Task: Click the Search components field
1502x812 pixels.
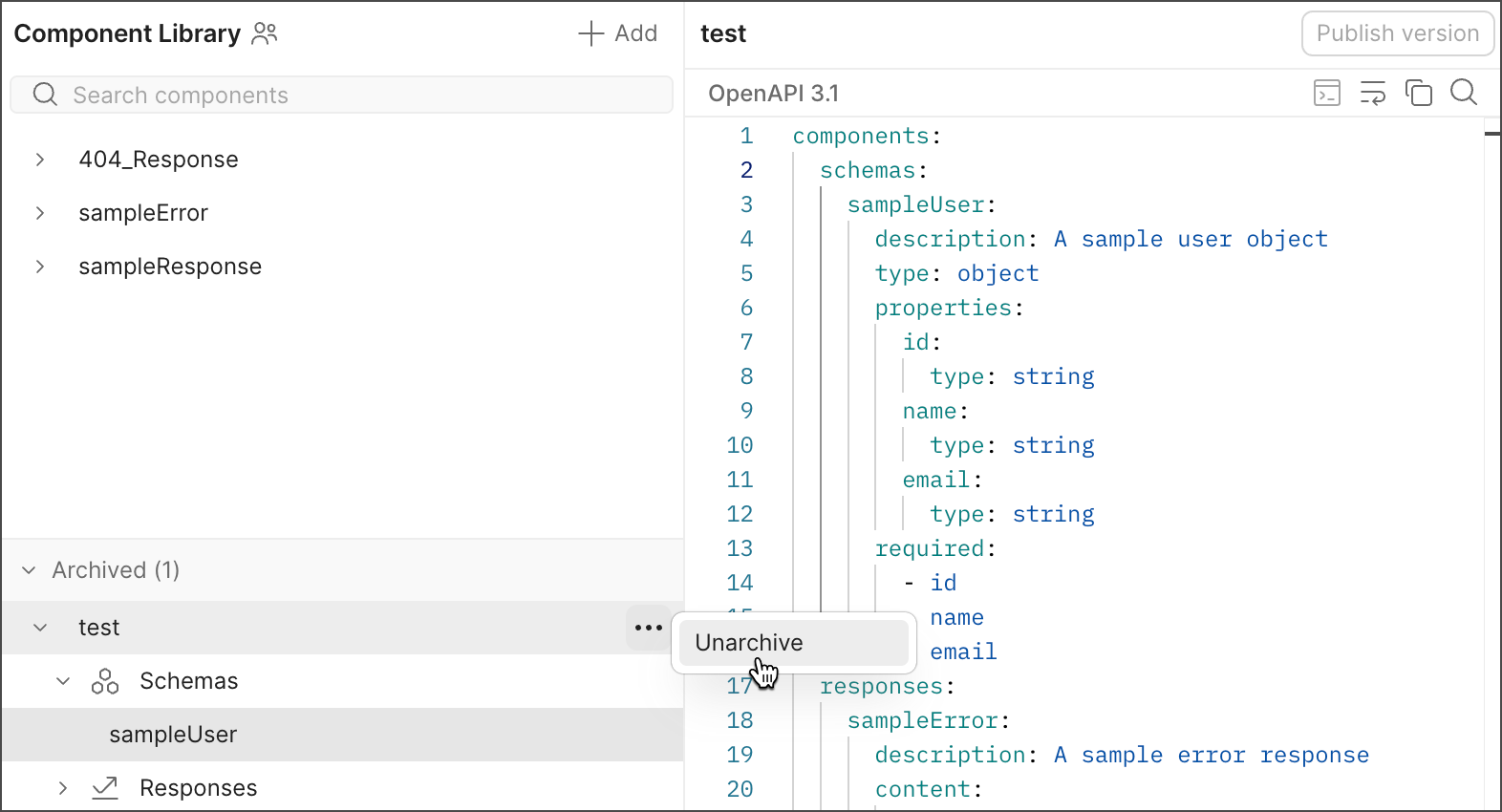Action: pos(341,95)
